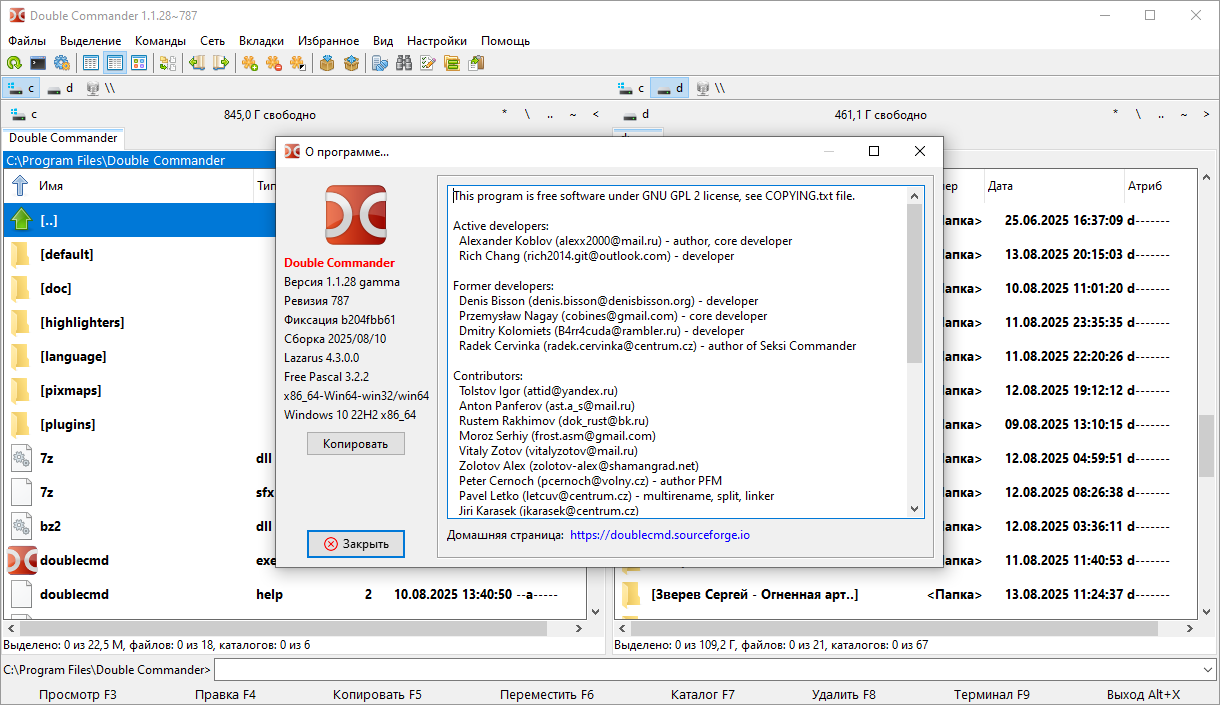The image size is (1220, 705).
Task: Select drive d button in right drive bar
Action: (x=669, y=88)
